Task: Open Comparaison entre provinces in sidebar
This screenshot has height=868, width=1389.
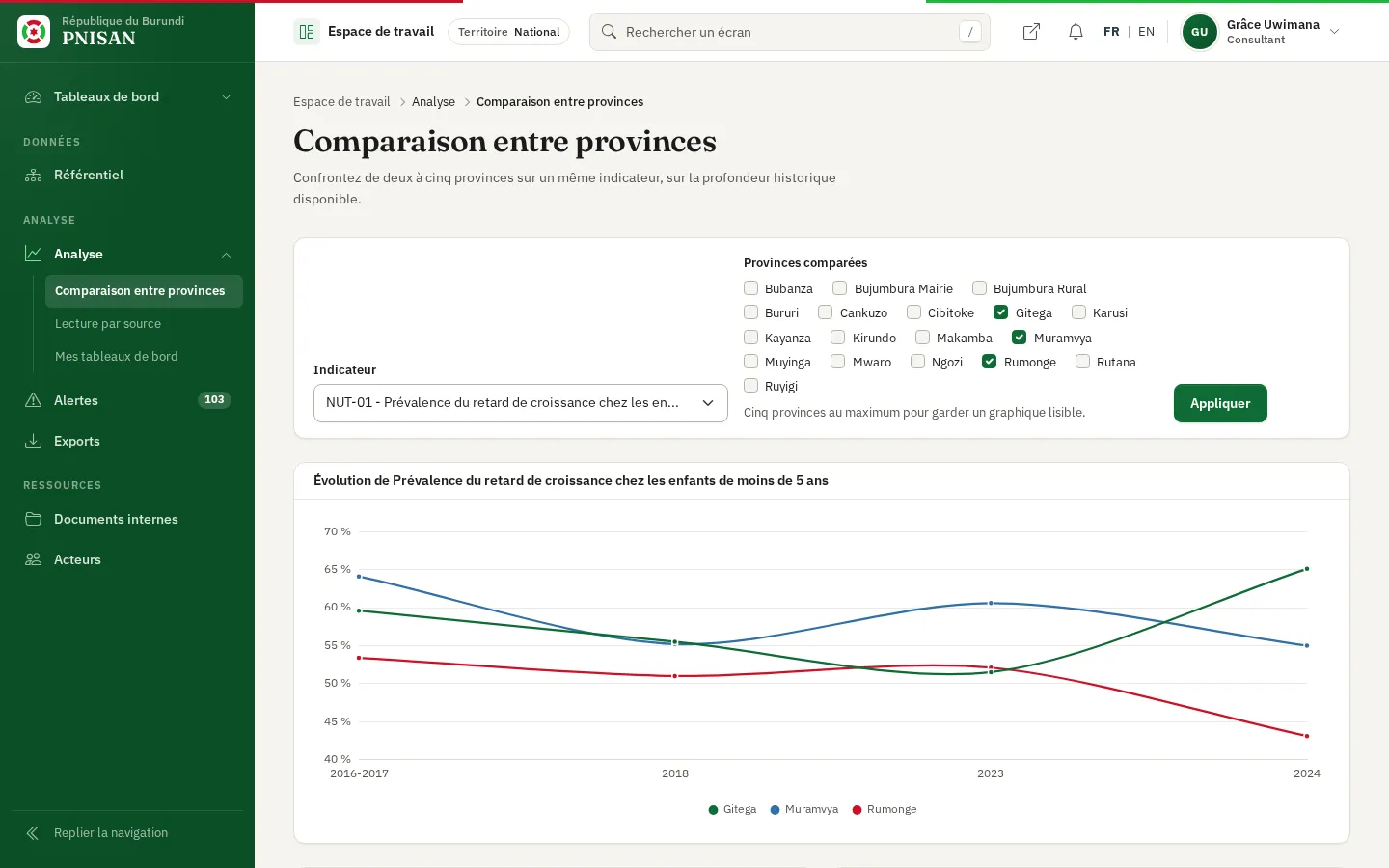Action: 144,291
